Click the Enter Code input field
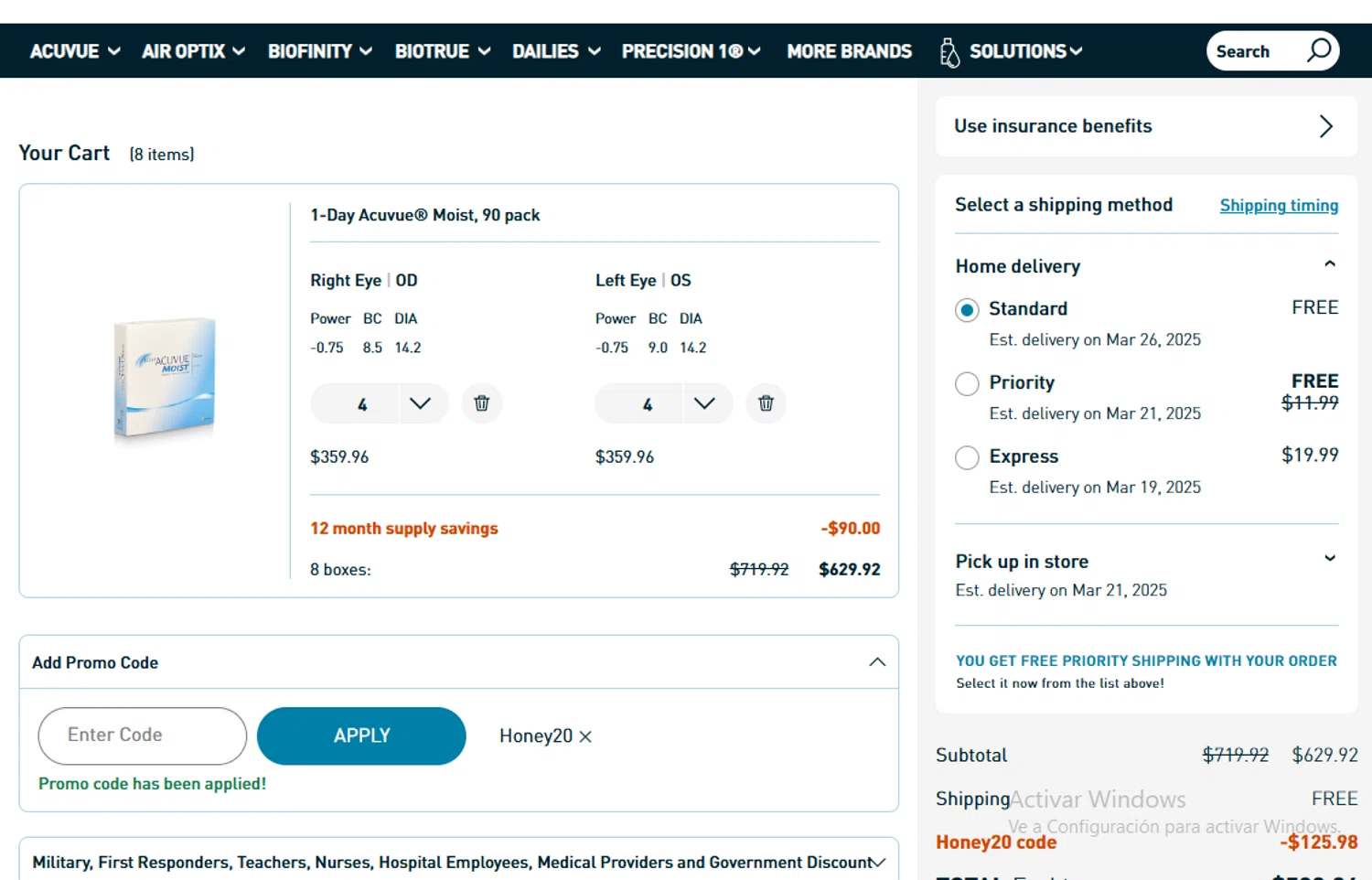 tap(143, 735)
